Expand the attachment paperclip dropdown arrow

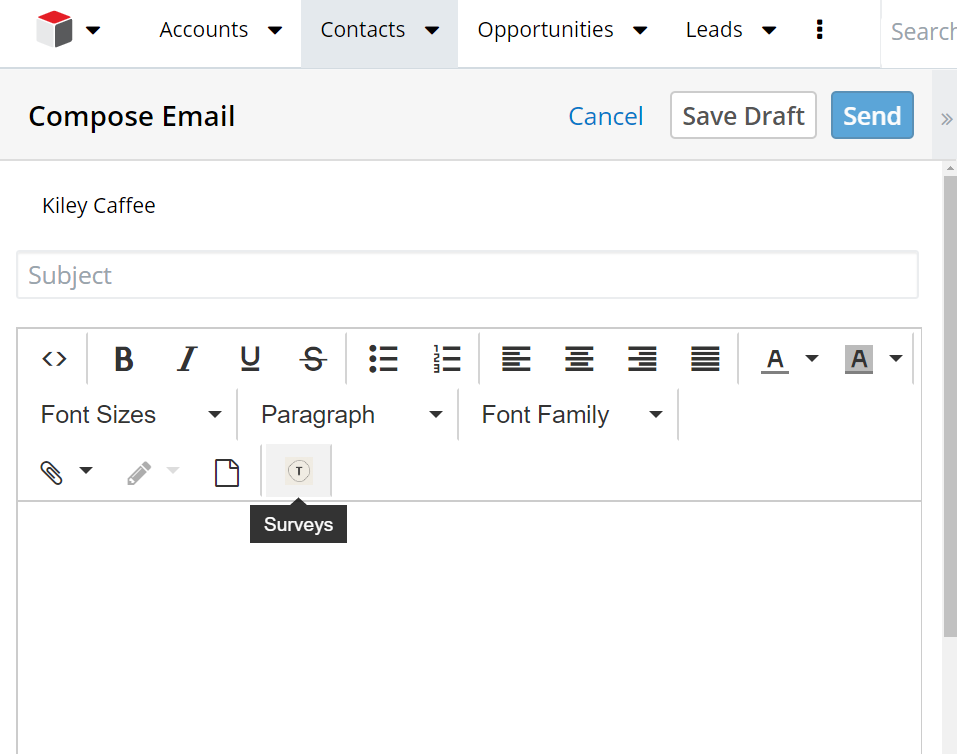(x=86, y=470)
